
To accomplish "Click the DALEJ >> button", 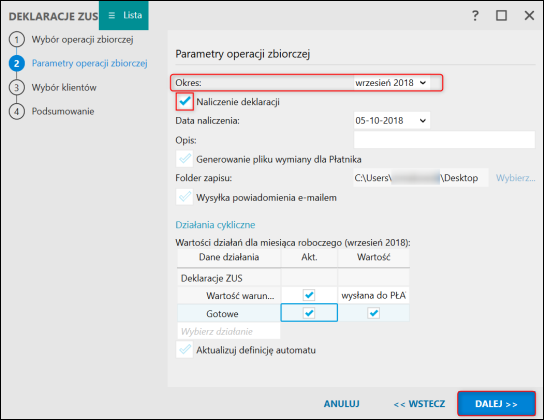I will click(x=496, y=404).
